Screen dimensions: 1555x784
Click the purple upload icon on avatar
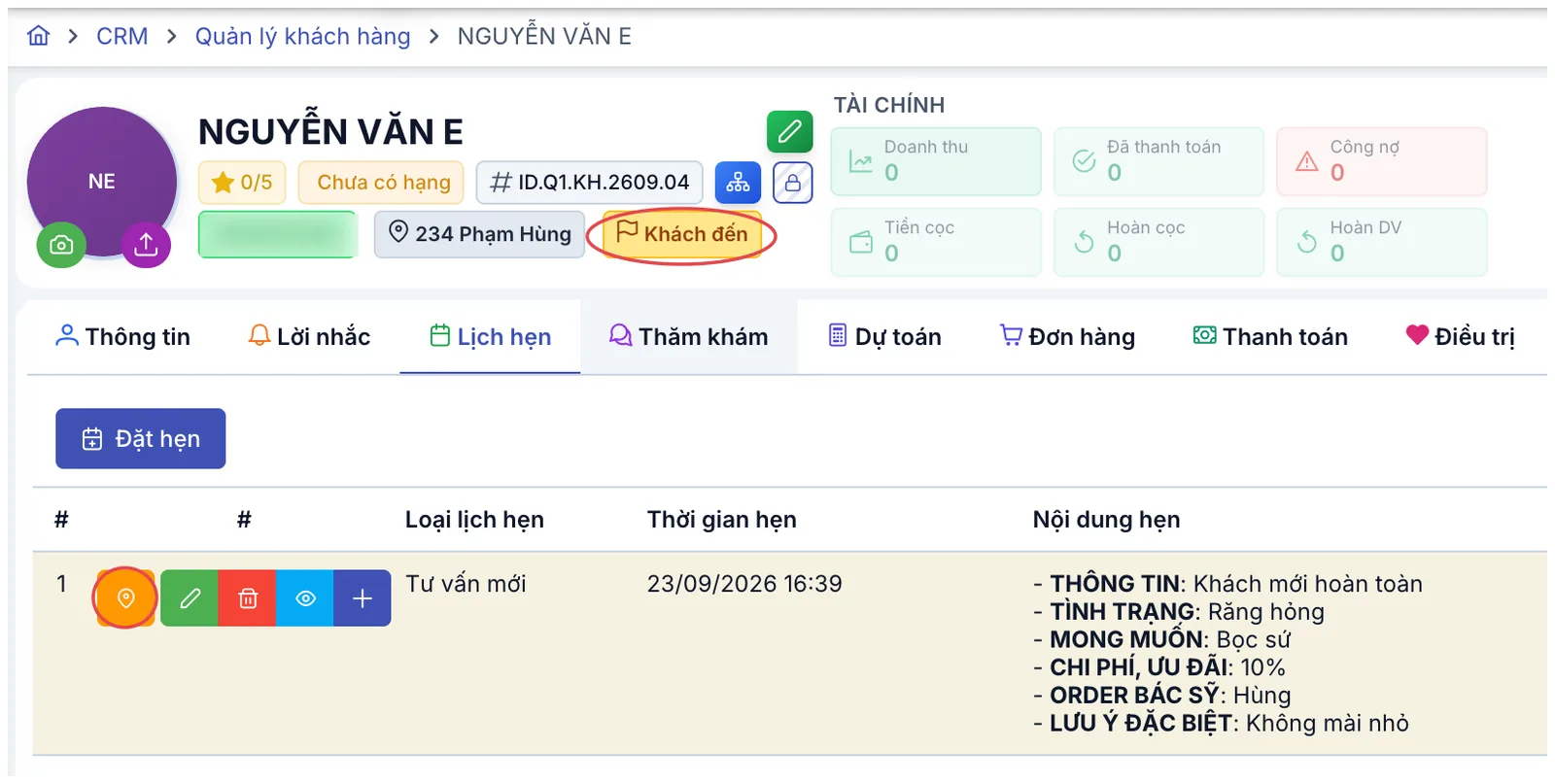click(x=146, y=244)
